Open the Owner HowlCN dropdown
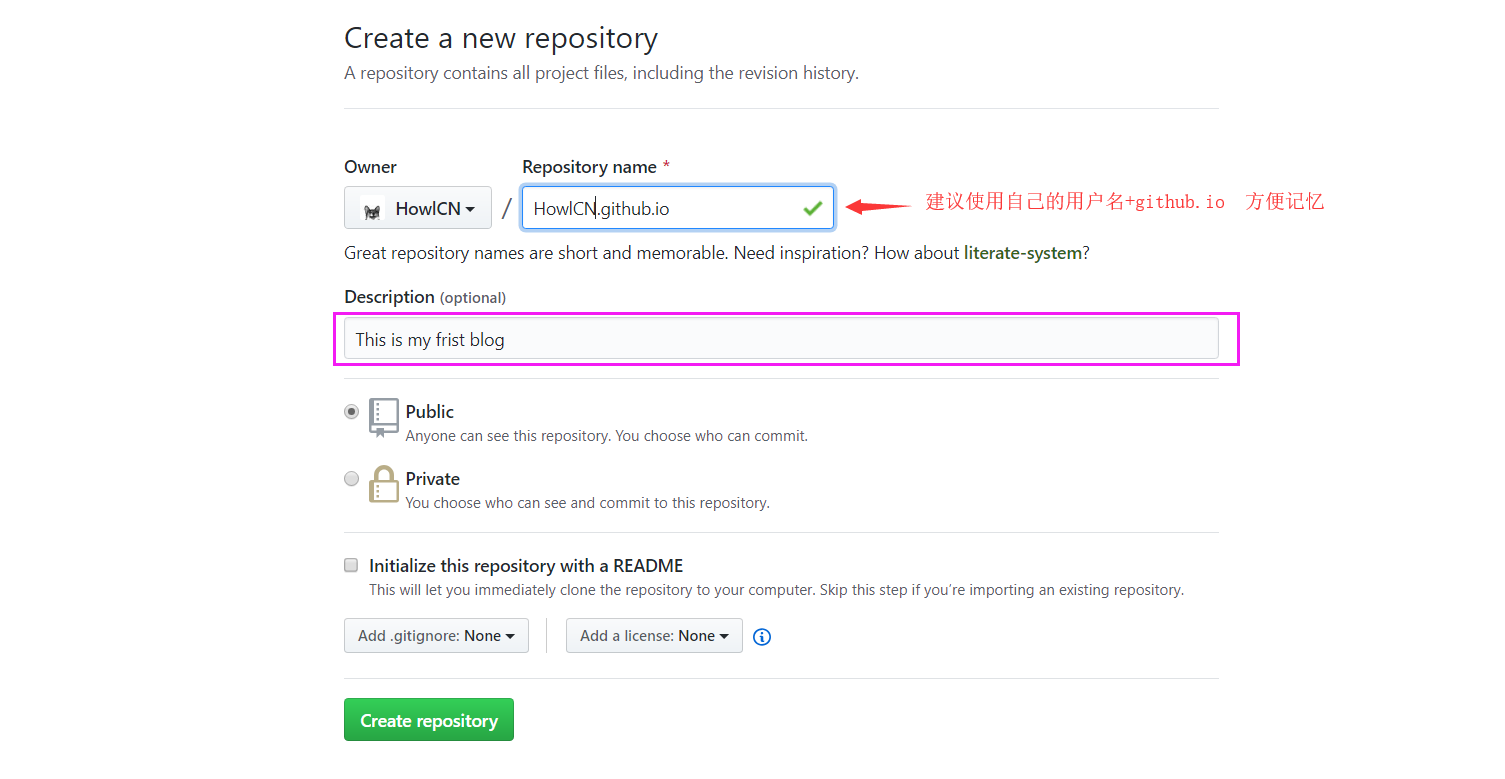Image resolution: width=1505 pixels, height=779 pixels. (418, 208)
